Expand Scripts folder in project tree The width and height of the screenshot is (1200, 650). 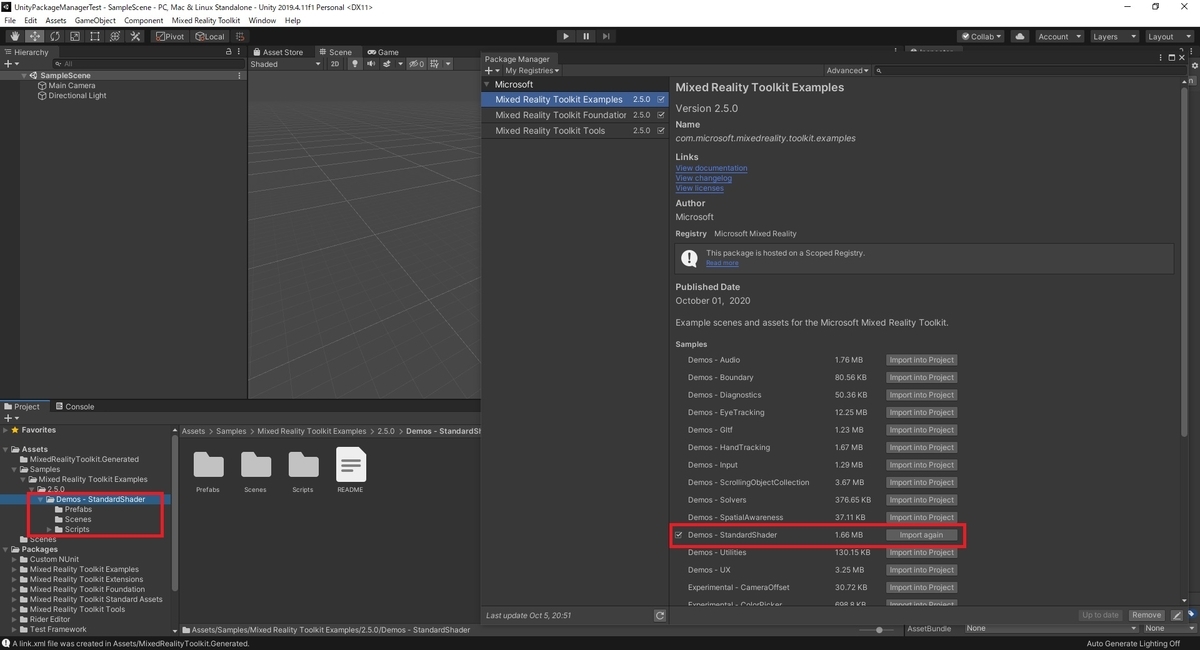48,529
